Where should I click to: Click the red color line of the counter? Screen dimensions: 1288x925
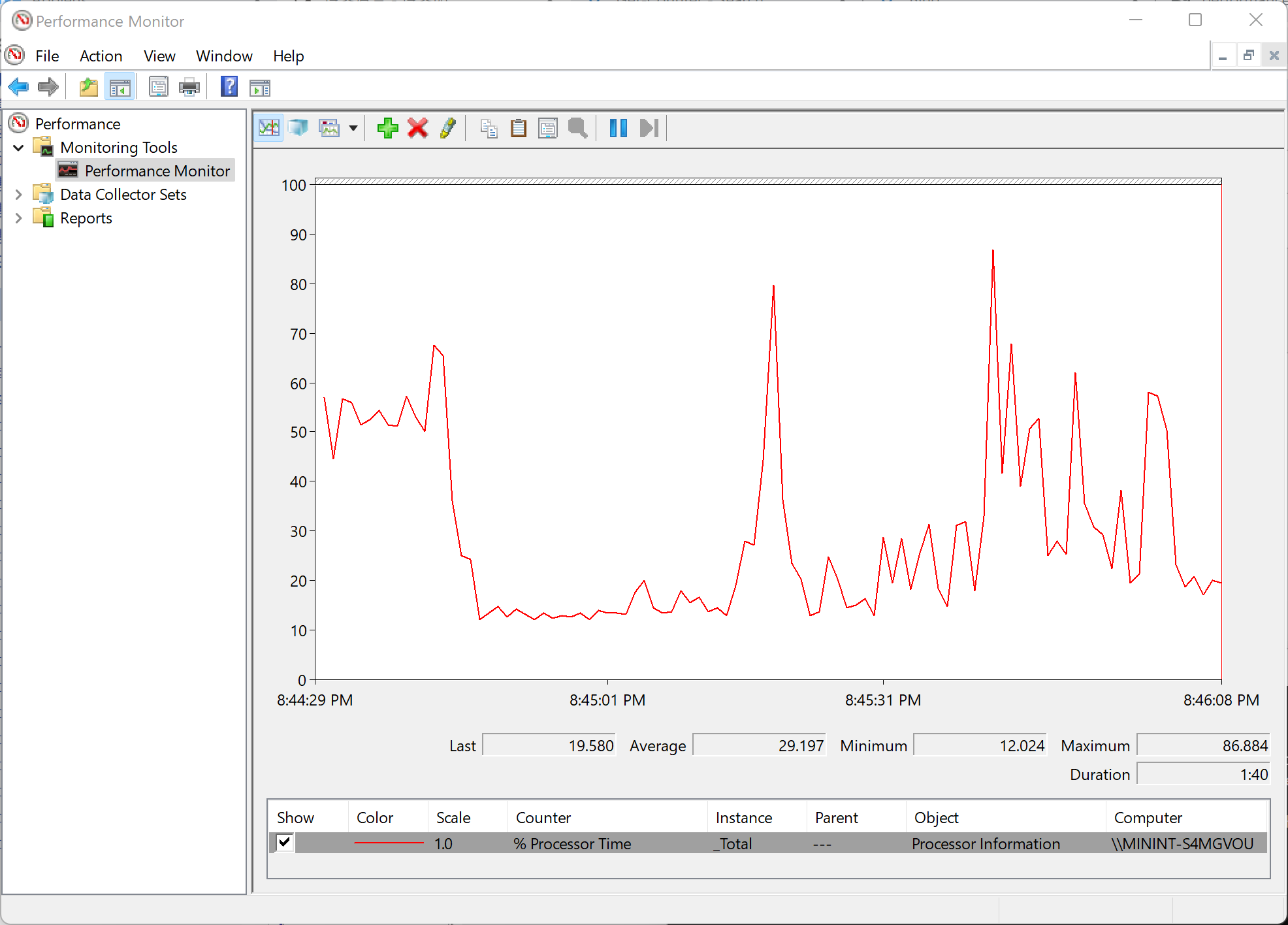coord(389,843)
